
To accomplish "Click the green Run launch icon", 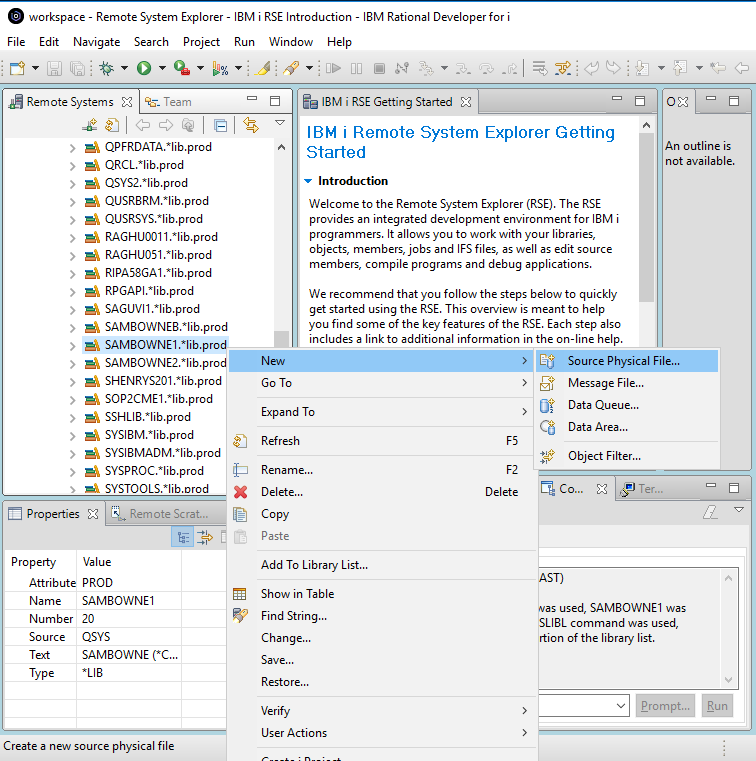I will pos(144,68).
